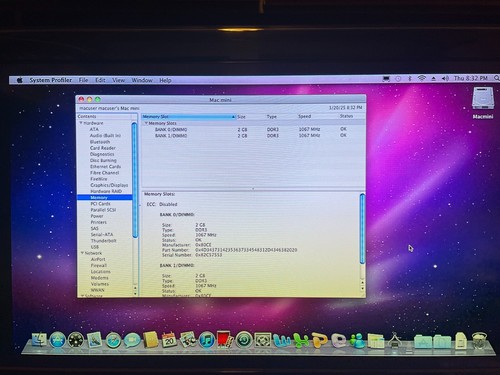Click the Wi-Fi status menu icon

click(422, 78)
